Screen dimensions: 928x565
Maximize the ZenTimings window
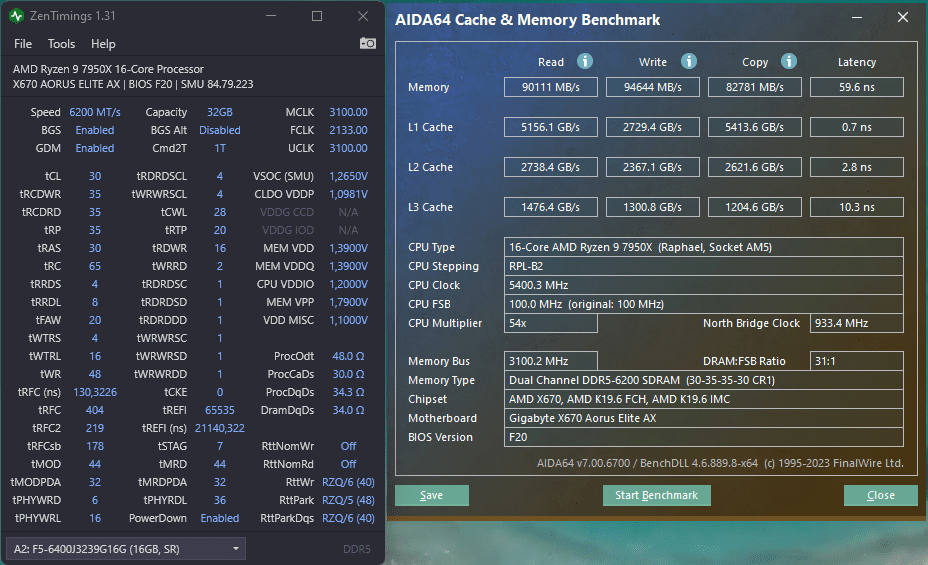[x=317, y=16]
